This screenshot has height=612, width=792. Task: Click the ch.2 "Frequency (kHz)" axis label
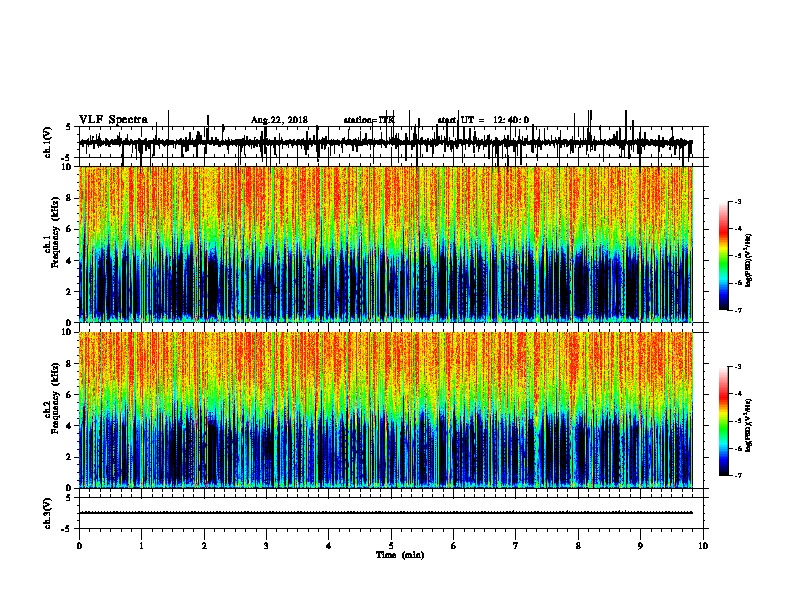(x=54, y=399)
